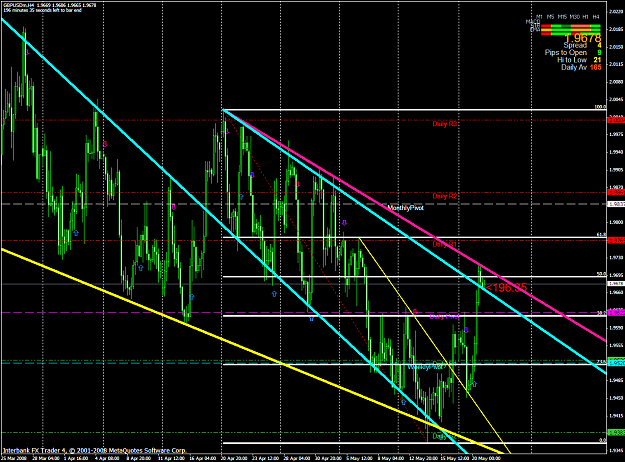Click the red <196.35 annotation text
The width and height of the screenshot is (625, 462).
point(507,287)
